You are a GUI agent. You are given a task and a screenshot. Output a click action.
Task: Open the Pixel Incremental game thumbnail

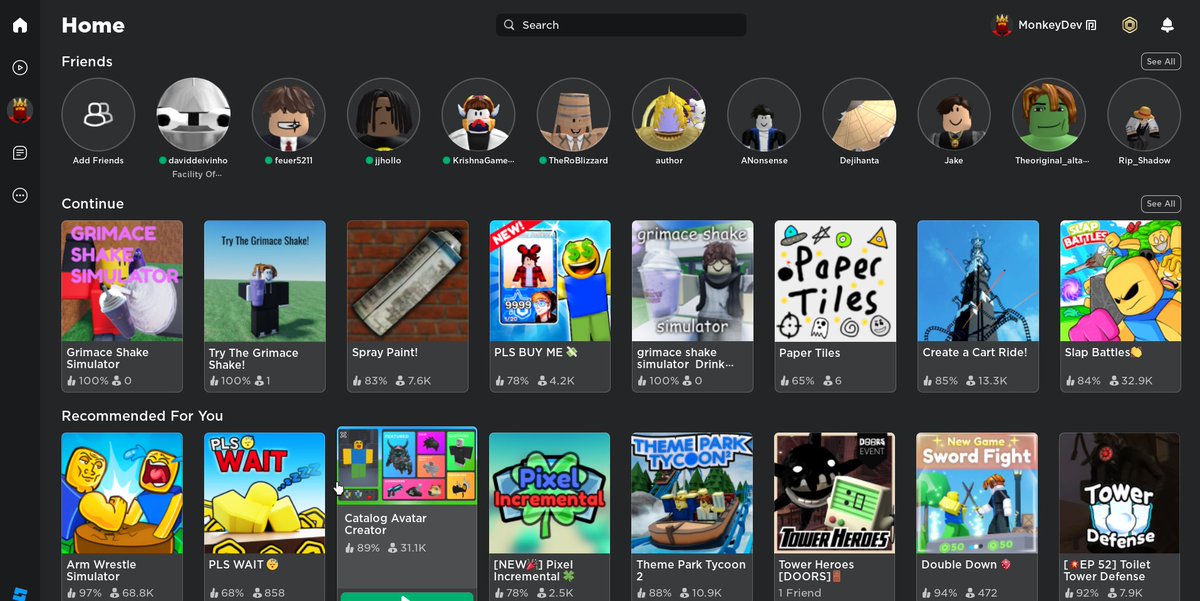point(550,493)
